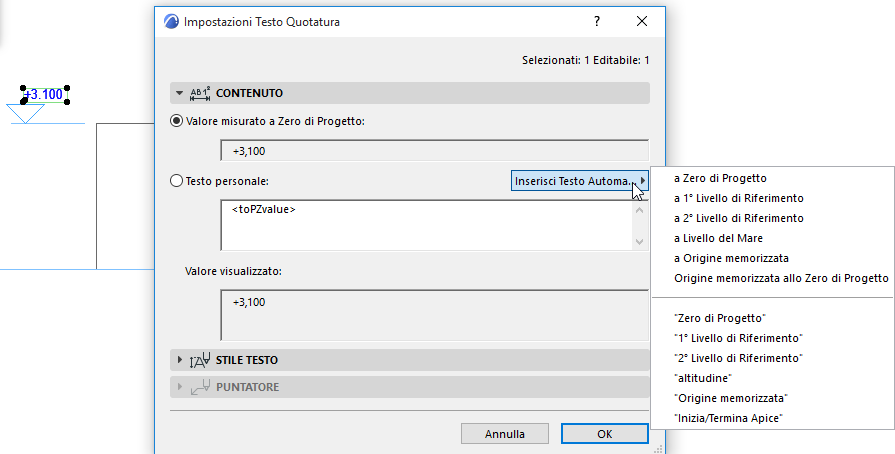Screen dimensions: 895x454
Task: Select Valore misurato a Zero di Progetto
Action: (177, 121)
